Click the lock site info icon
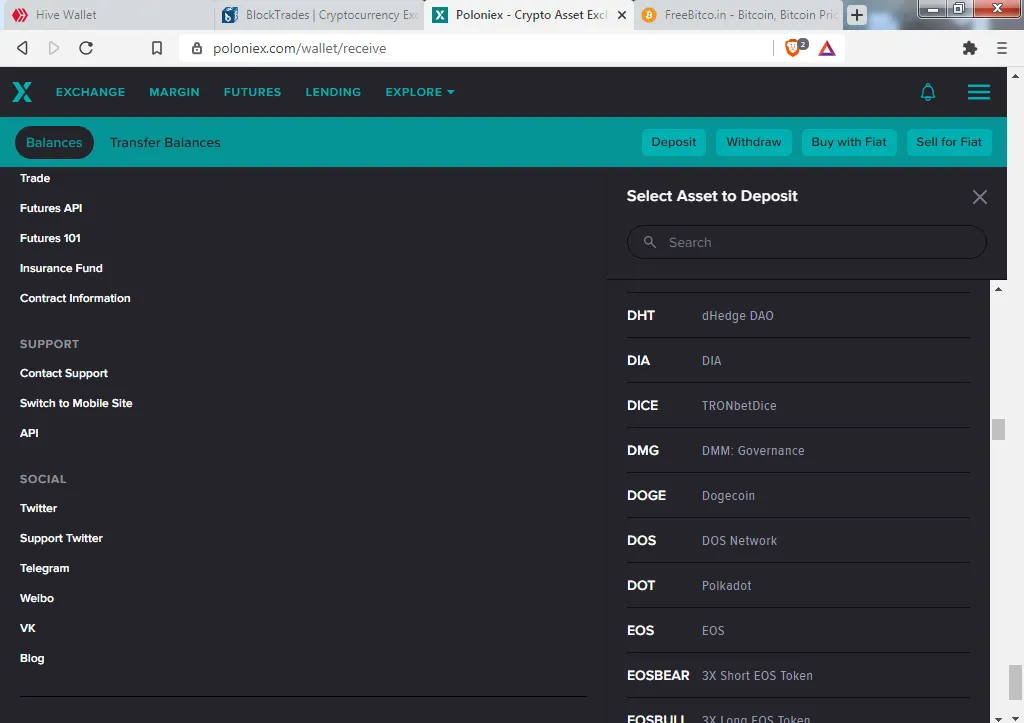Image resolution: width=1024 pixels, height=723 pixels. [x=197, y=48]
